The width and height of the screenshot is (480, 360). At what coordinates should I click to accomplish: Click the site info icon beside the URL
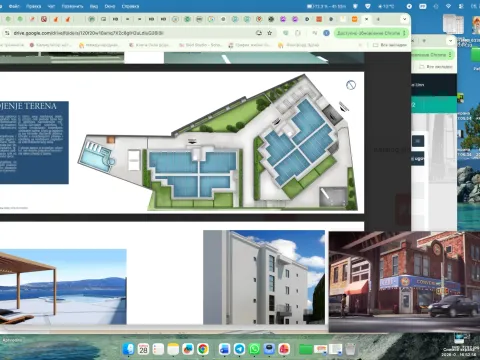pyautogui.click(x=7, y=33)
